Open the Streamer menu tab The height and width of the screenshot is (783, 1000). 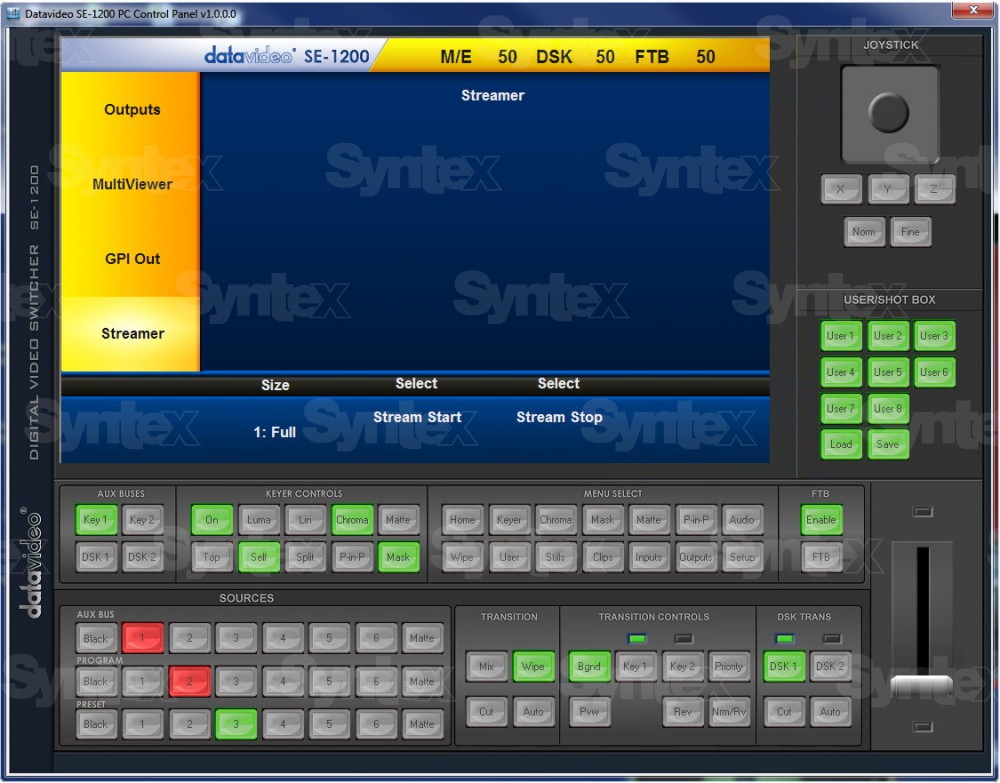pyautogui.click(x=132, y=334)
